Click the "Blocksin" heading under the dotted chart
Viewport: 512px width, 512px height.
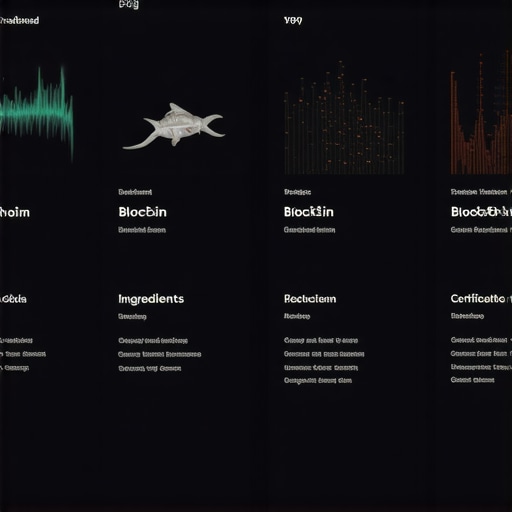tap(309, 212)
